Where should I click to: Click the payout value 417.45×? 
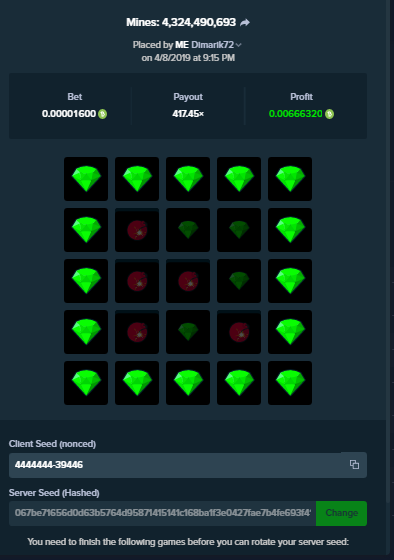[188, 114]
